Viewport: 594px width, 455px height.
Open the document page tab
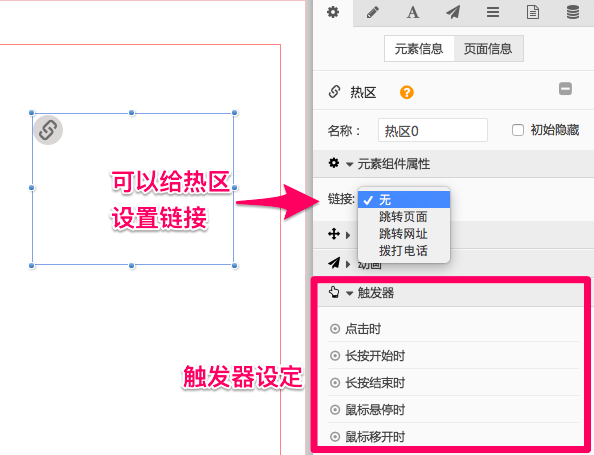(x=533, y=12)
